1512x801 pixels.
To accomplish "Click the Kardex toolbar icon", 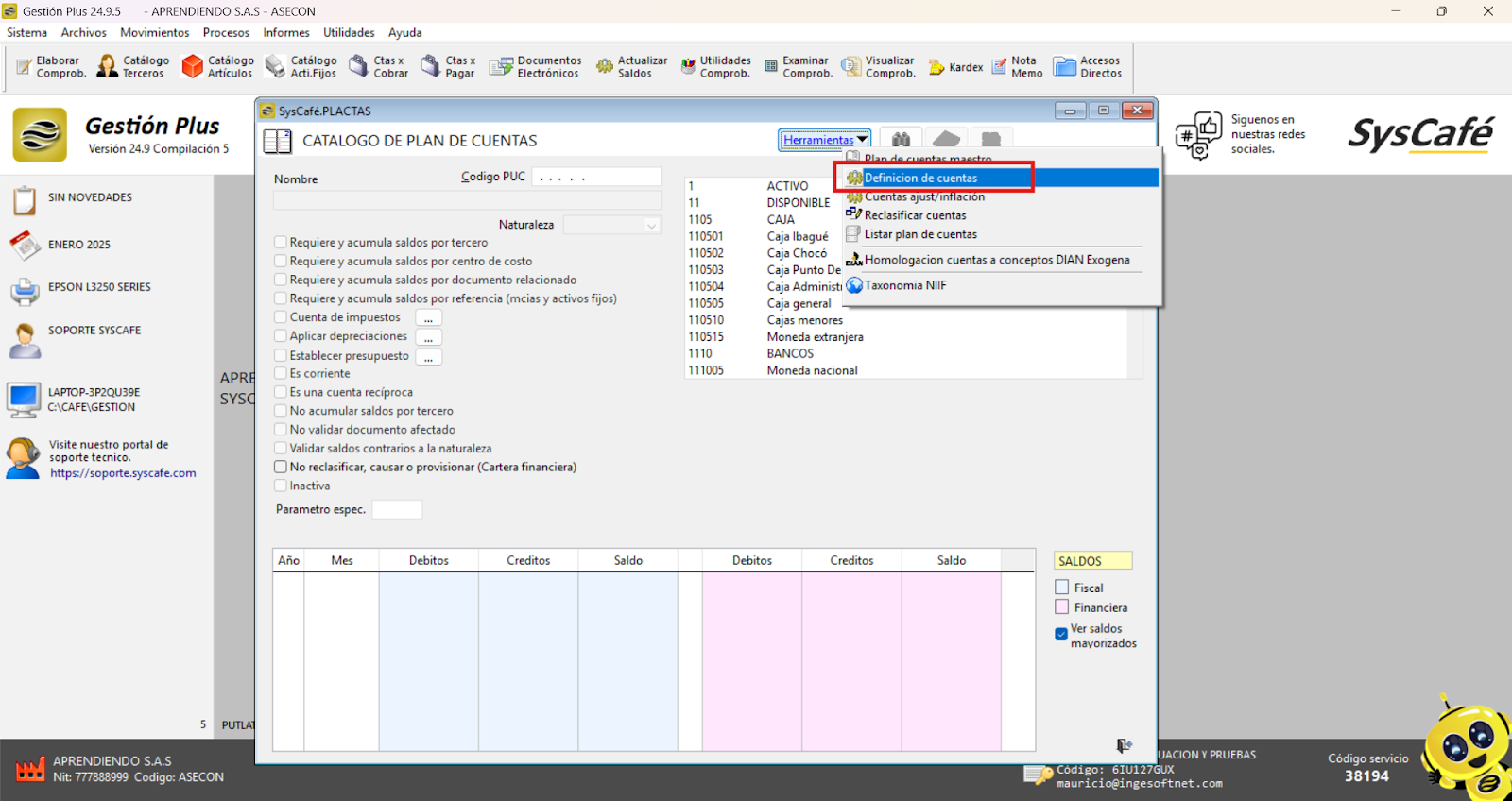I will 955,67.
